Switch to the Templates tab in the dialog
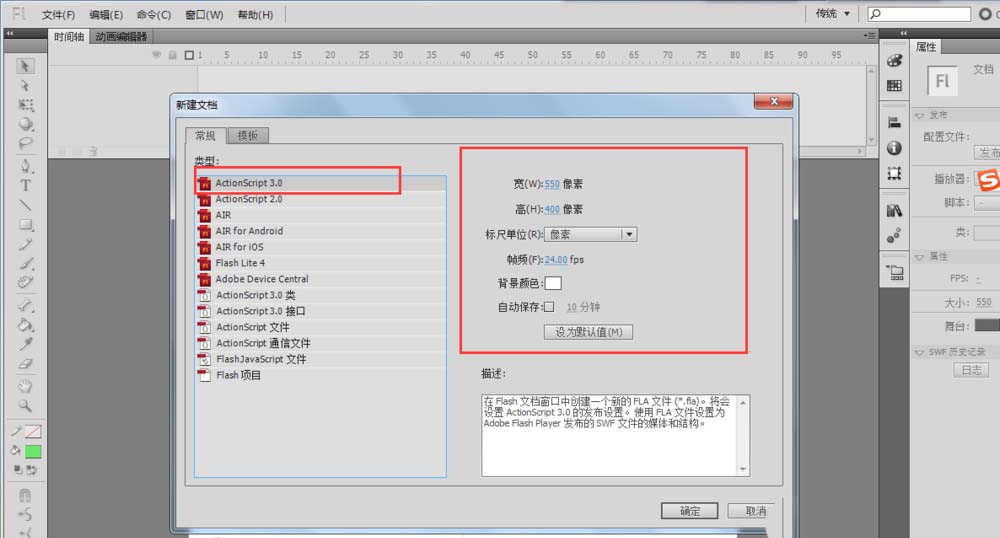 coord(247,136)
